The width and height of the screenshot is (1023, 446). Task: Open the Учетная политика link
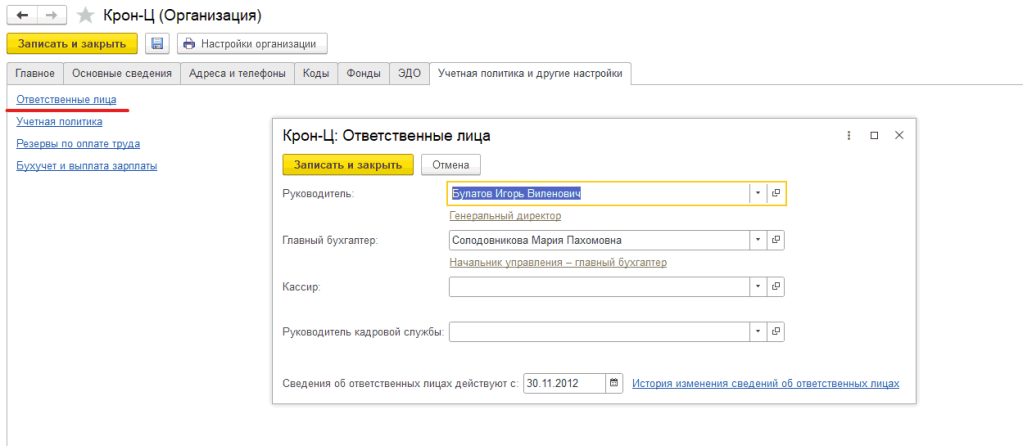pyautogui.click(x=59, y=122)
